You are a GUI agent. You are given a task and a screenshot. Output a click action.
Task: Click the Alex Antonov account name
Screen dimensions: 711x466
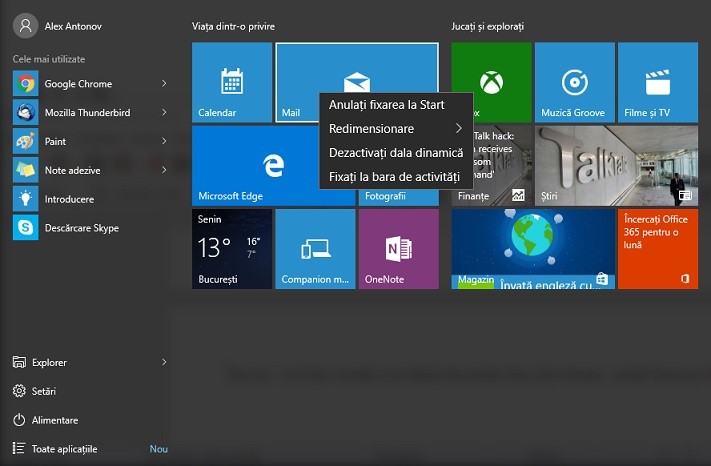point(73,26)
